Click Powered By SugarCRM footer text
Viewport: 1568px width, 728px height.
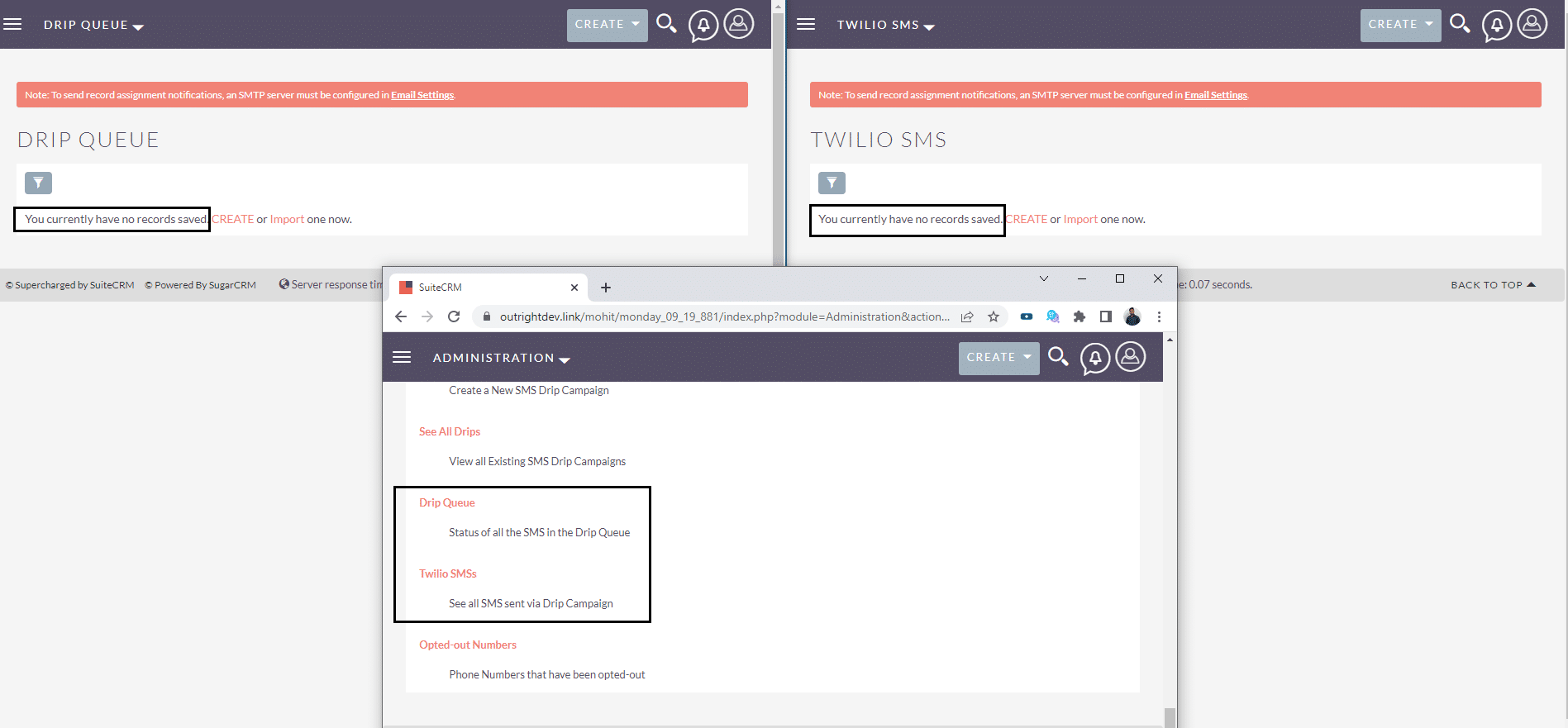coord(200,285)
